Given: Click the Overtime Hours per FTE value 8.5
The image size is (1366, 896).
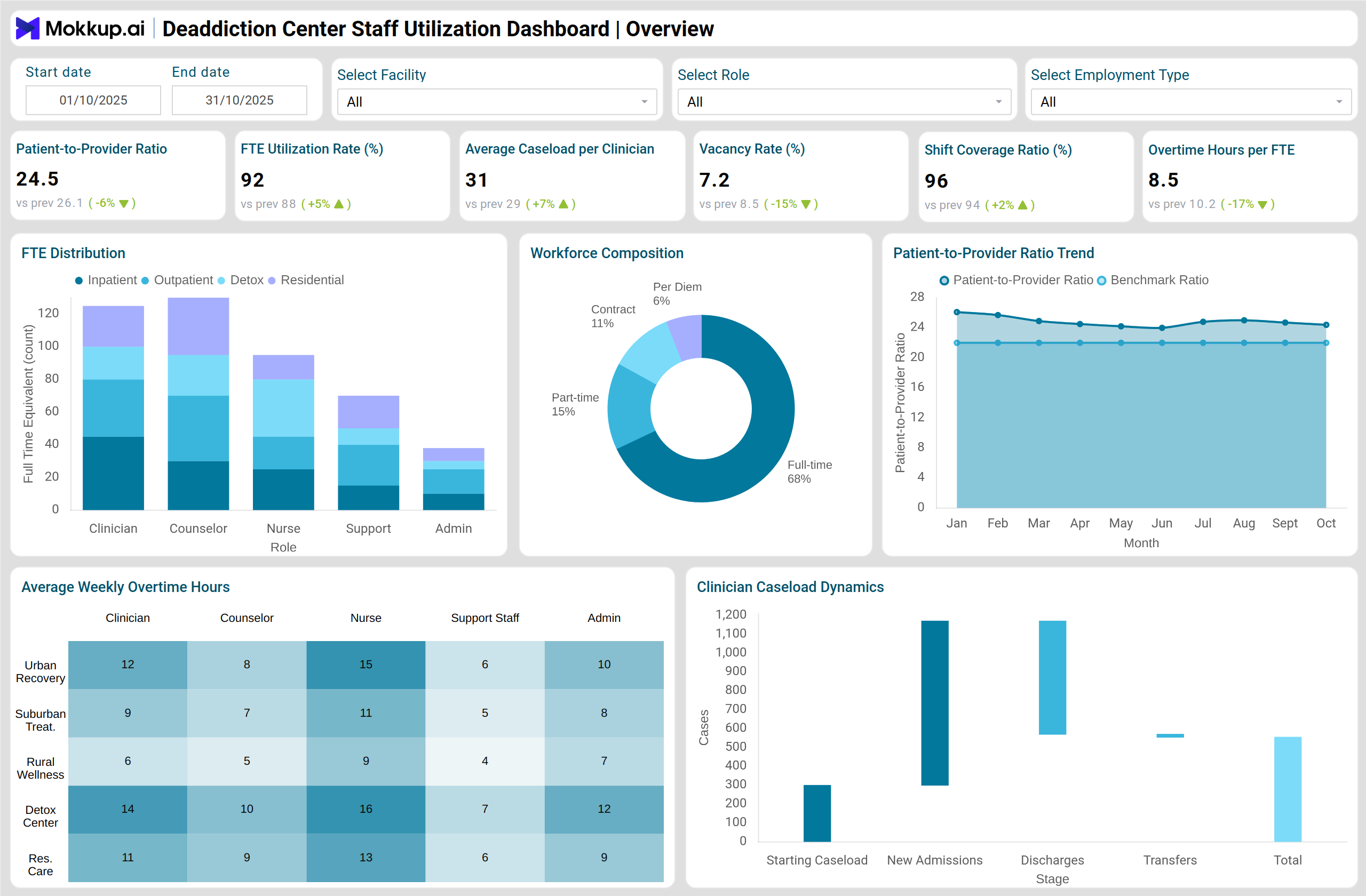Looking at the screenshot, I should (x=1163, y=180).
